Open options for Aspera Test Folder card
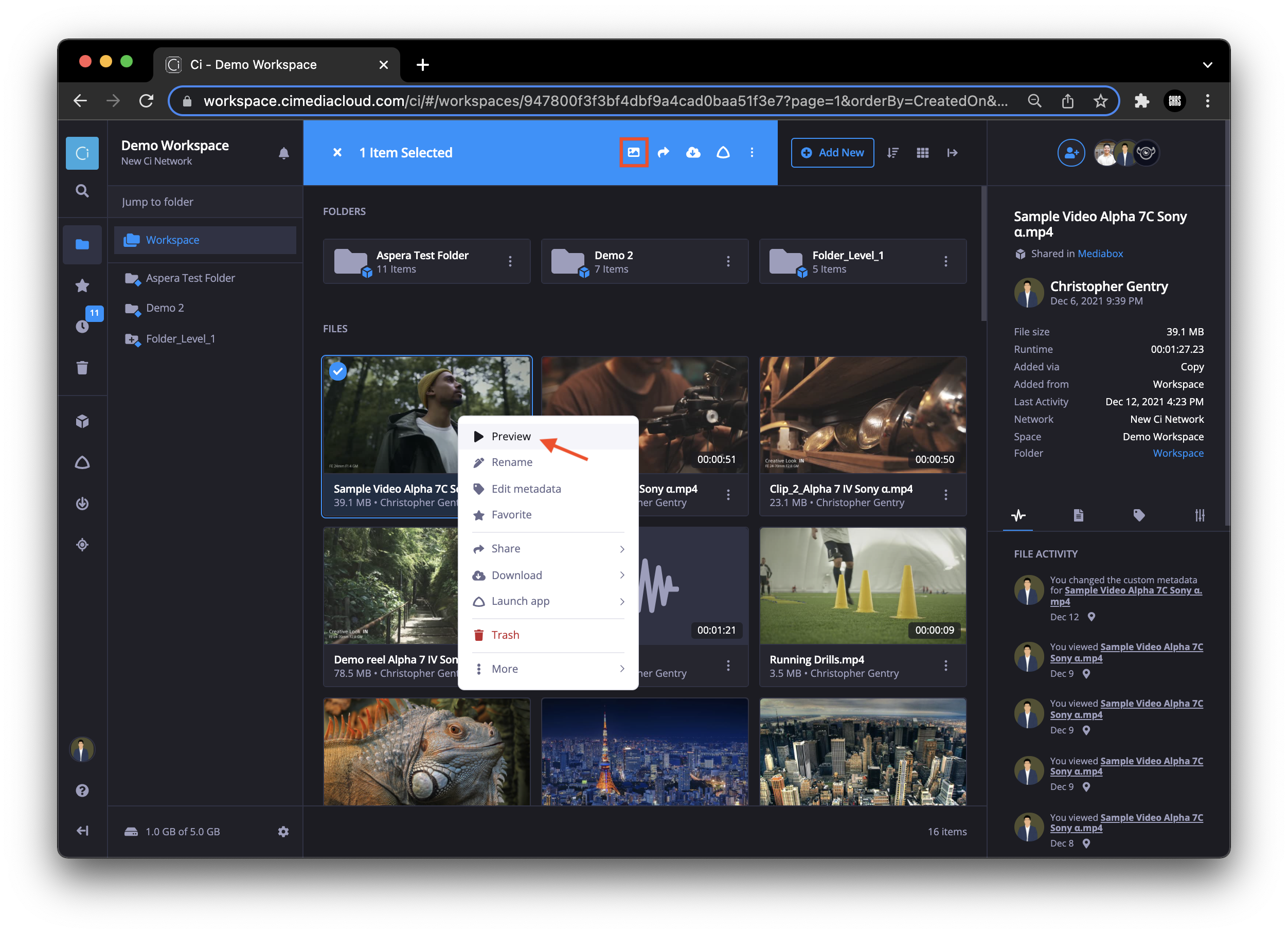The height and width of the screenshot is (934, 1288). coord(510,261)
